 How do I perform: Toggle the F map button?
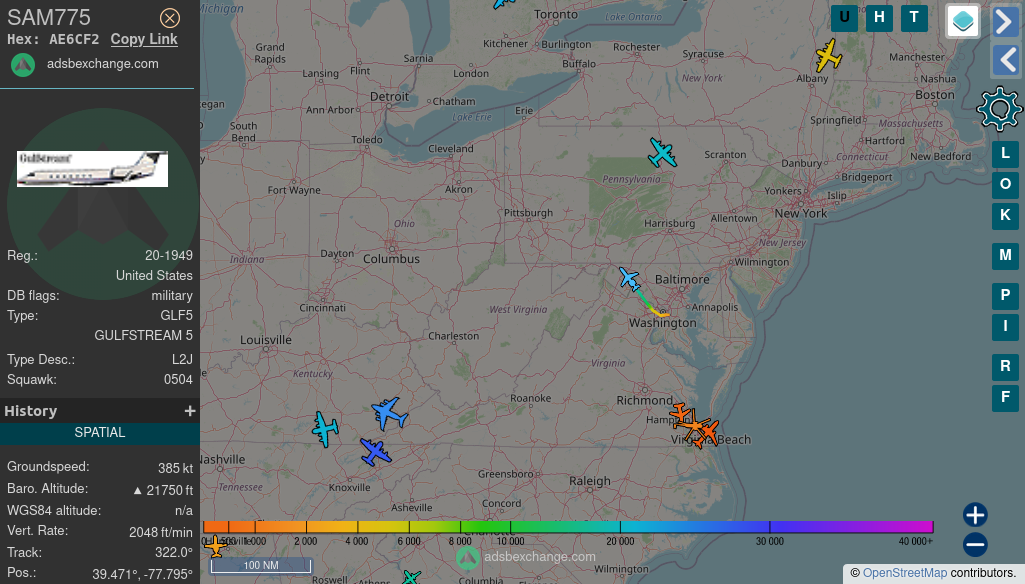click(x=1005, y=397)
